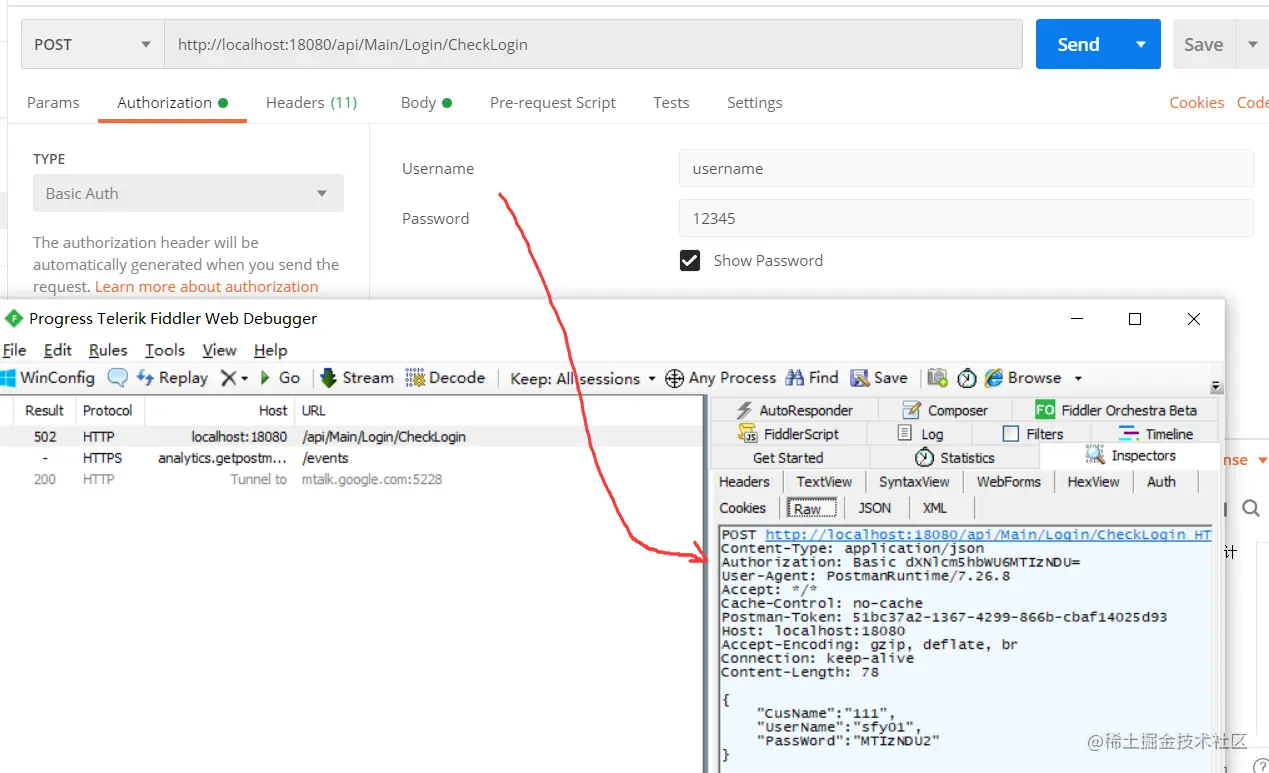Select the Cookies inspector tab
Image resolution: width=1269 pixels, height=773 pixels.
[x=742, y=508]
